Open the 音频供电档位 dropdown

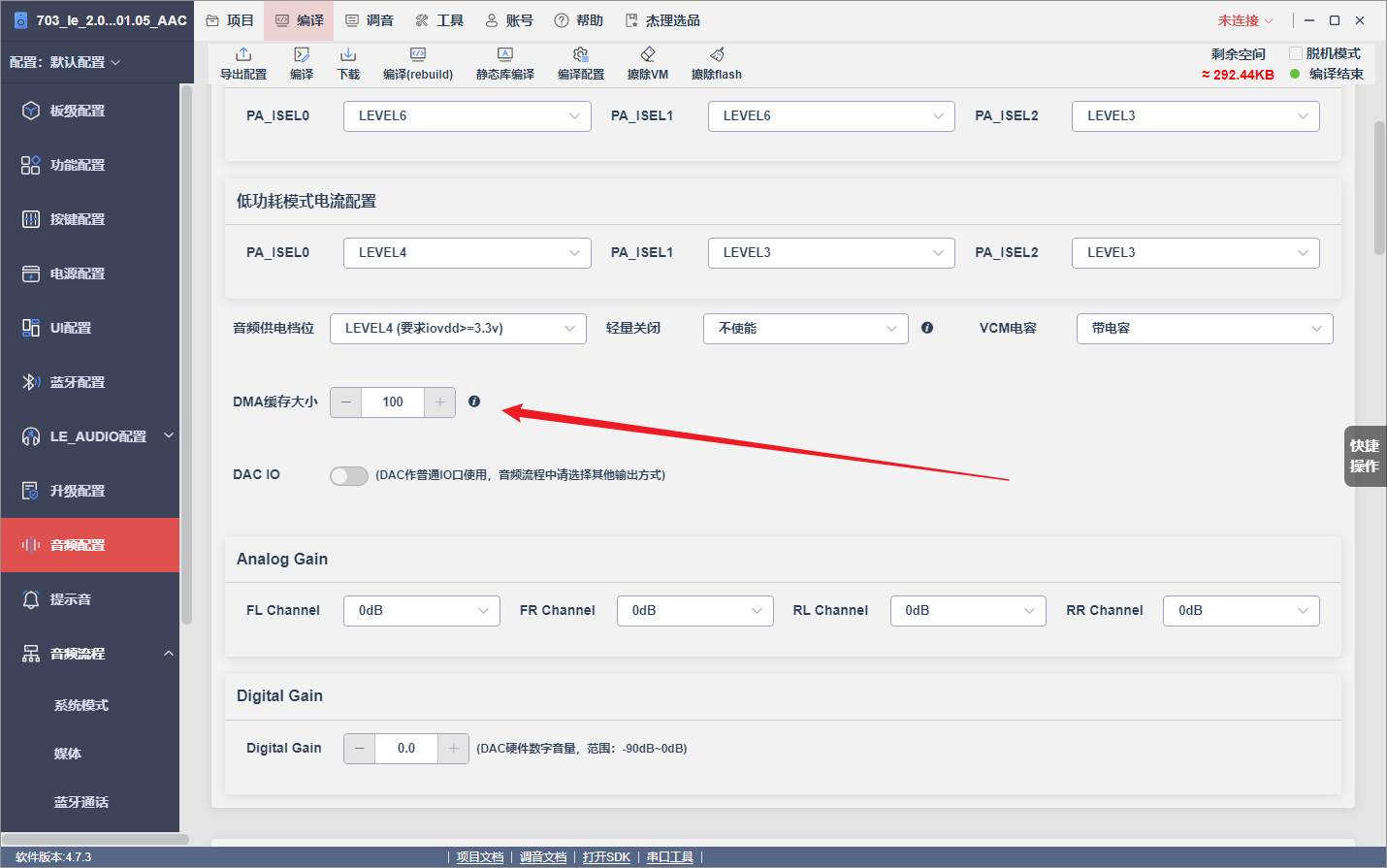click(458, 329)
